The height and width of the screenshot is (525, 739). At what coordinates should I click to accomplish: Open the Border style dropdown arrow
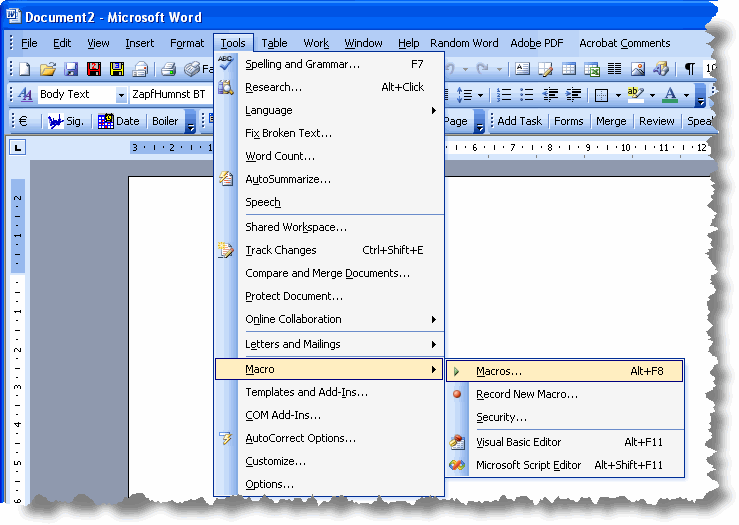[618, 95]
